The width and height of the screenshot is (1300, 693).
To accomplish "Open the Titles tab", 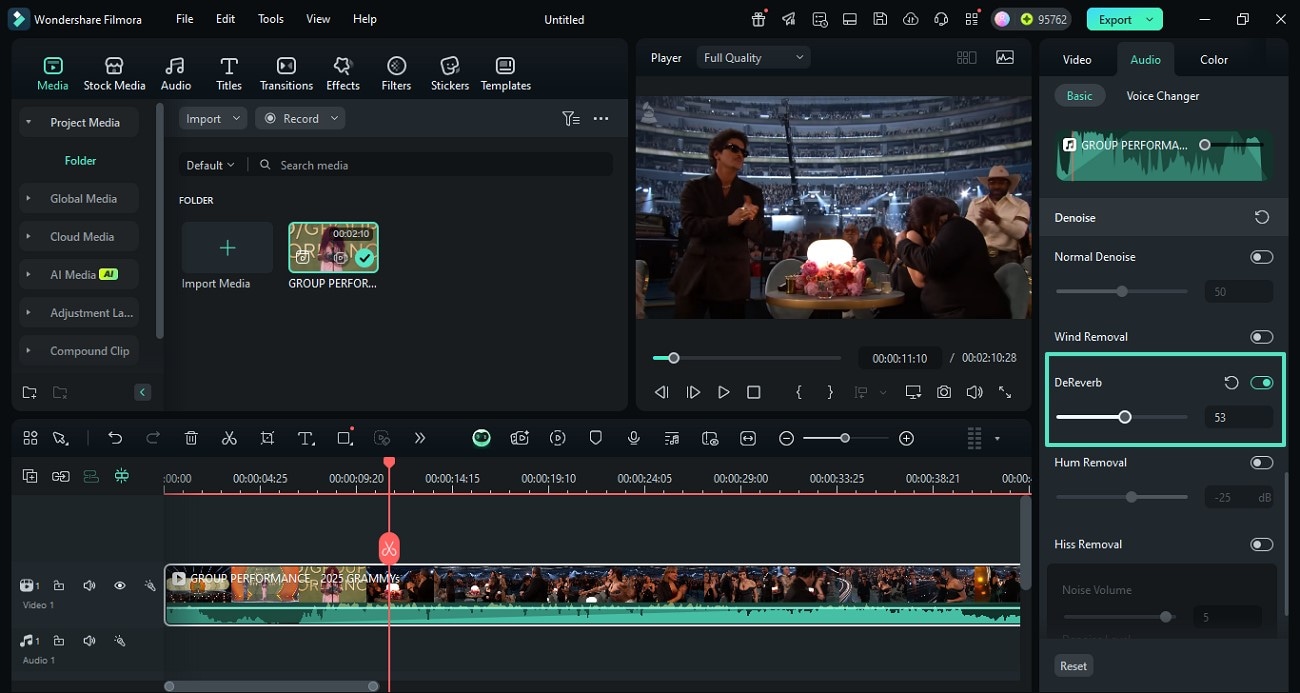I will point(229,74).
